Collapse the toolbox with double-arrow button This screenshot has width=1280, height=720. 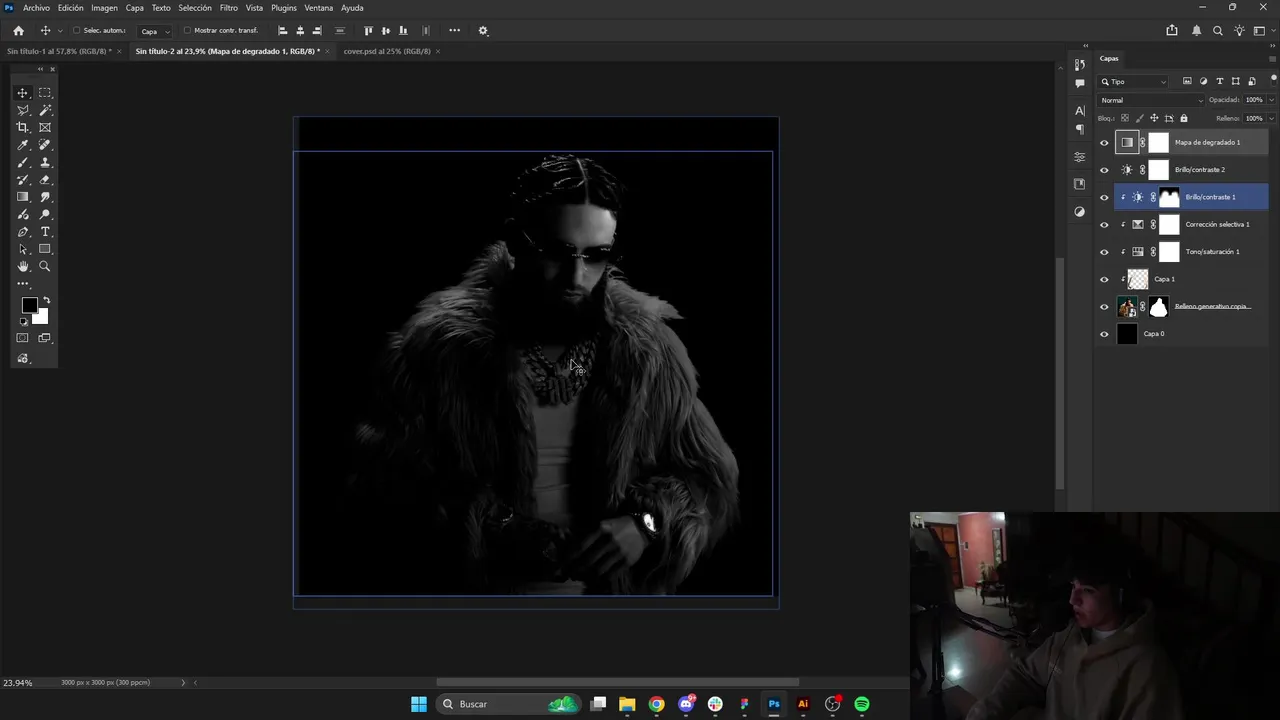tap(40, 69)
